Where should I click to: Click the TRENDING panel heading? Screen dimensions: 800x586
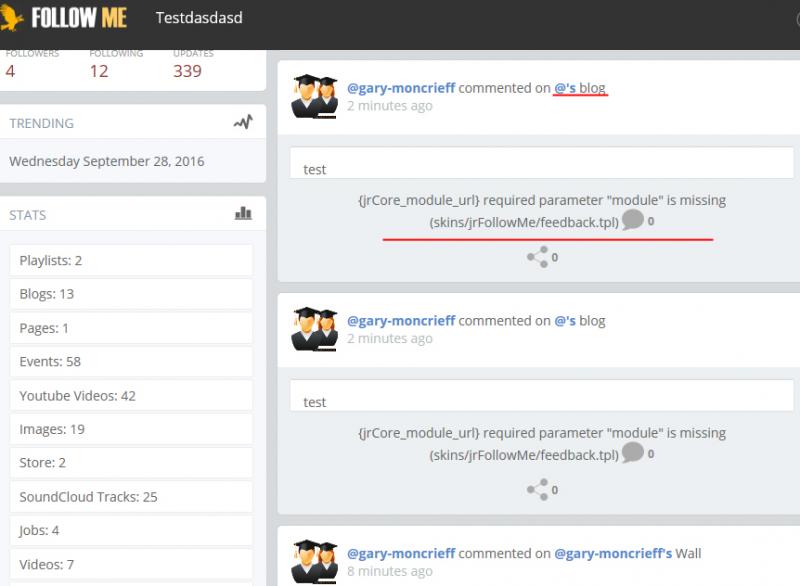(x=41, y=123)
